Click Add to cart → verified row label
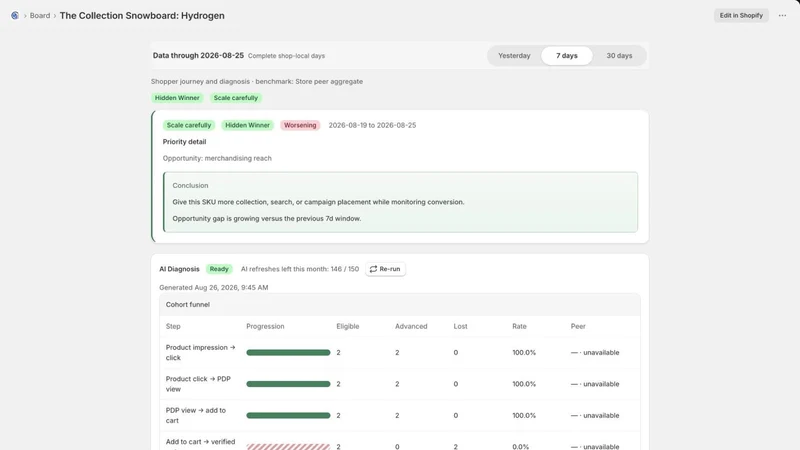The height and width of the screenshot is (450, 800). [x=201, y=443]
